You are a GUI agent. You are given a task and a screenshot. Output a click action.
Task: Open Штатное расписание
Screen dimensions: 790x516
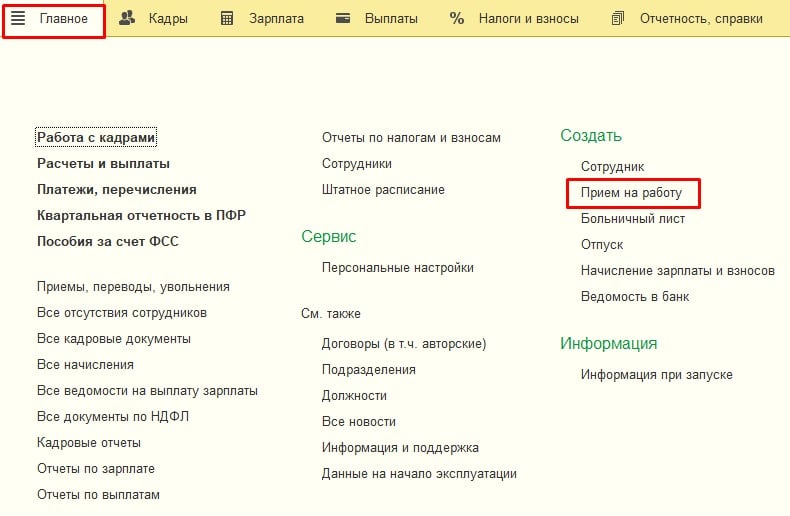pos(383,190)
